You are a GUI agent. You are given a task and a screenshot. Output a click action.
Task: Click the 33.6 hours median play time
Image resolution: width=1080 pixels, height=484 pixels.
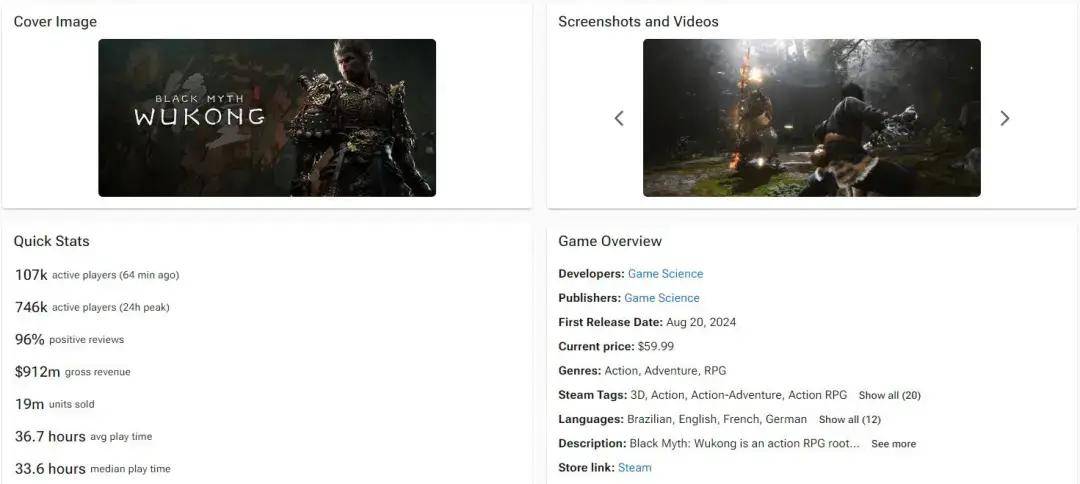[x=92, y=469]
